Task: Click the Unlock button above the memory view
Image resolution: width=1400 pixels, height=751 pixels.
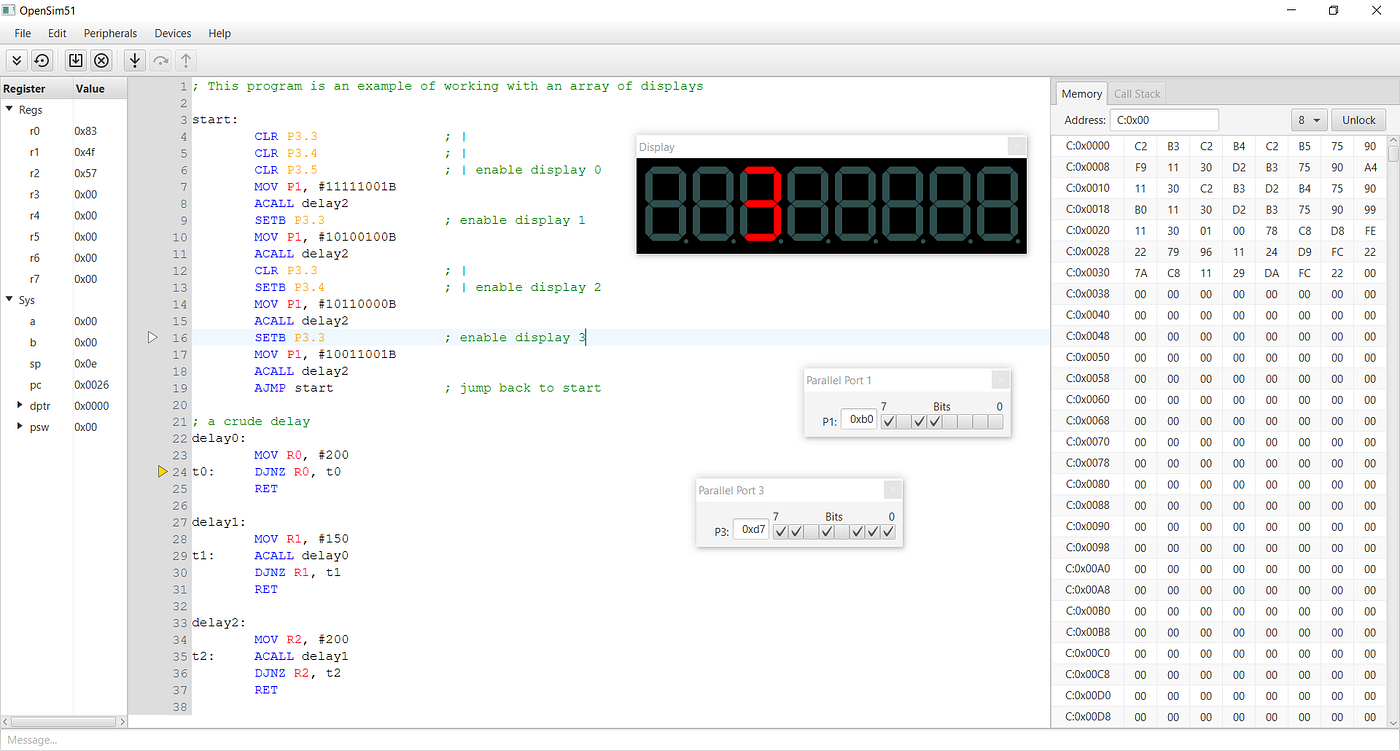Action: coord(1358,119)
